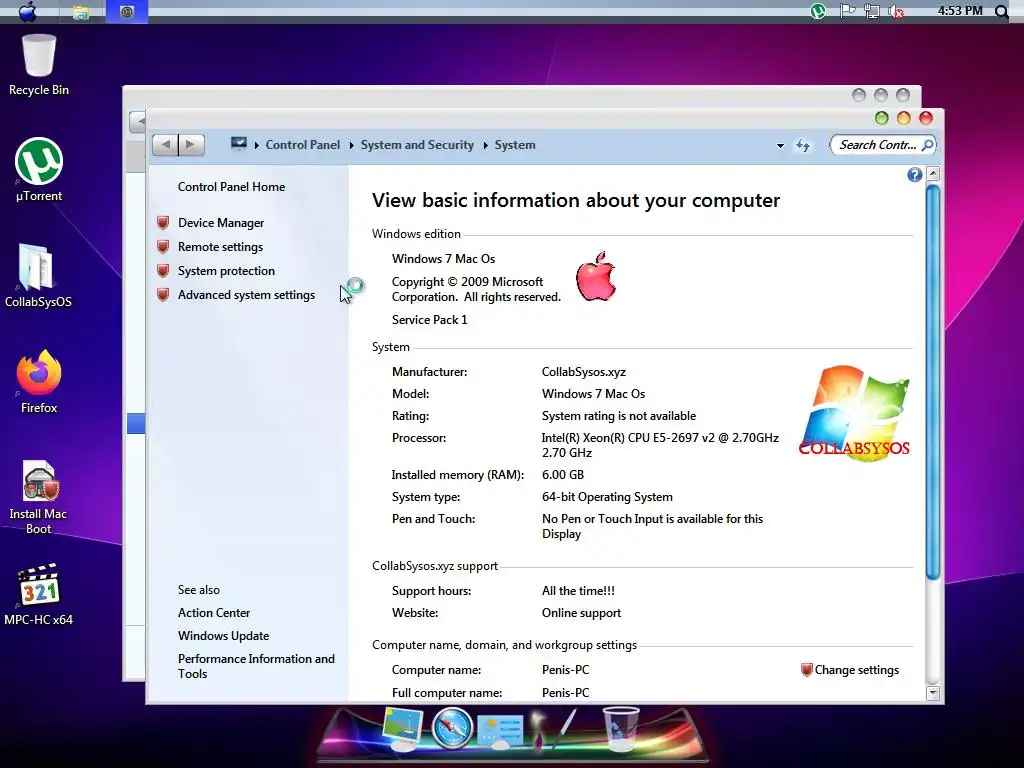Click the 6.00 GB memory value
Screen dimensions: 1024x768
[563, 475]
